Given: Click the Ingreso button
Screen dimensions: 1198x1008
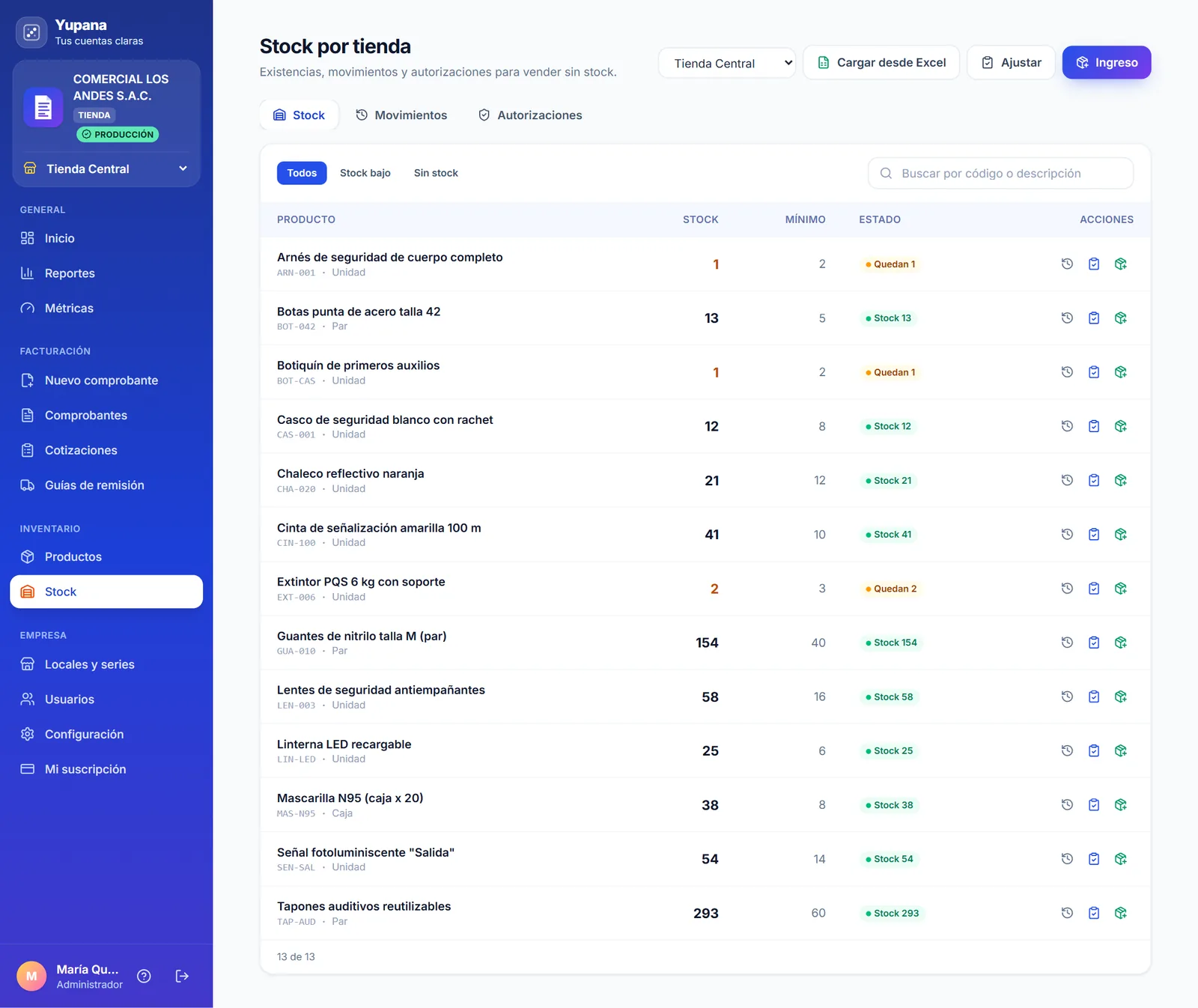Looking at the screenshot, I should [x=1107, y=62].
